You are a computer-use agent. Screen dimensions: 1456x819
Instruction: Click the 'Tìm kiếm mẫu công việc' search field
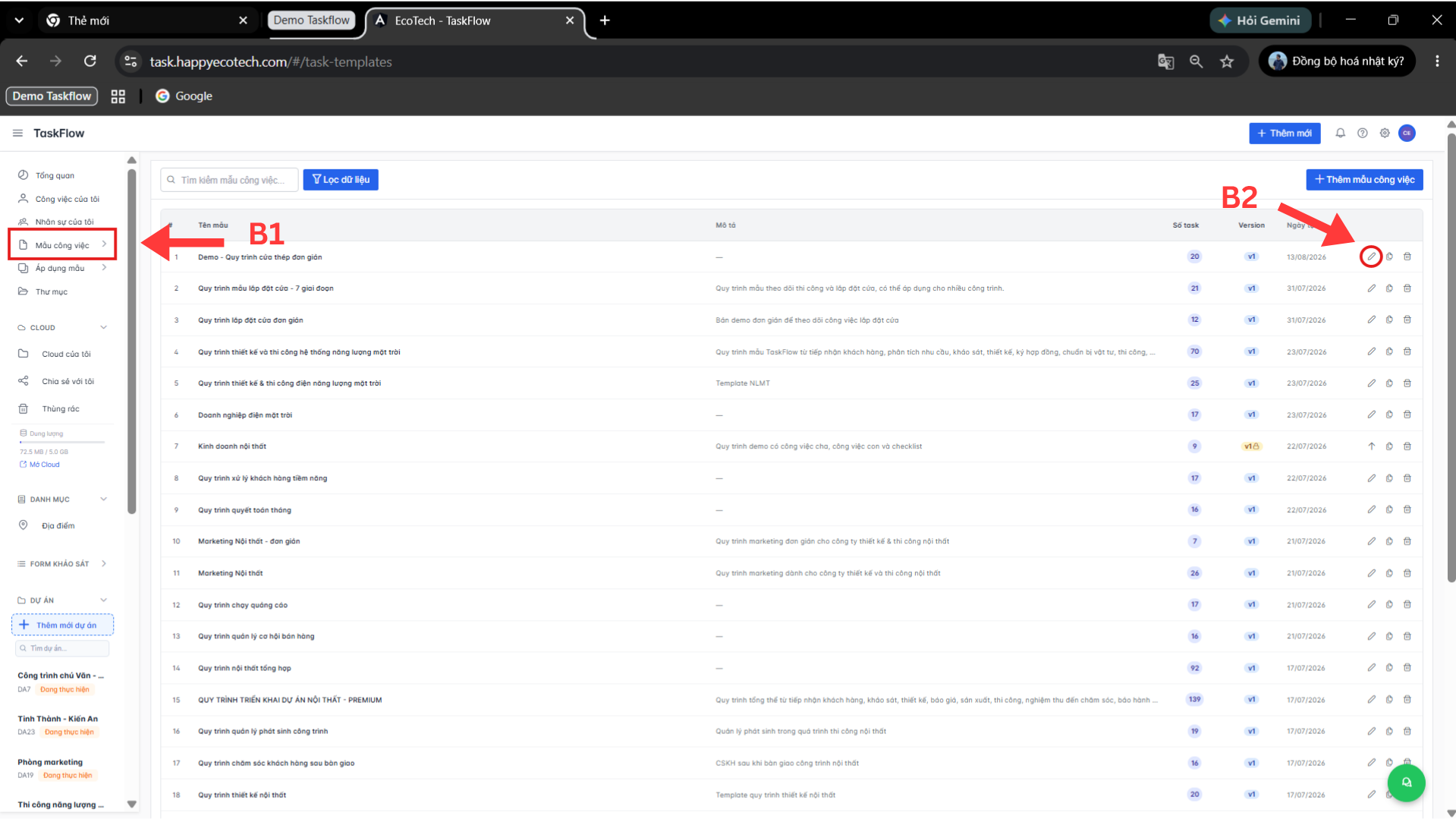pos(229,180)
